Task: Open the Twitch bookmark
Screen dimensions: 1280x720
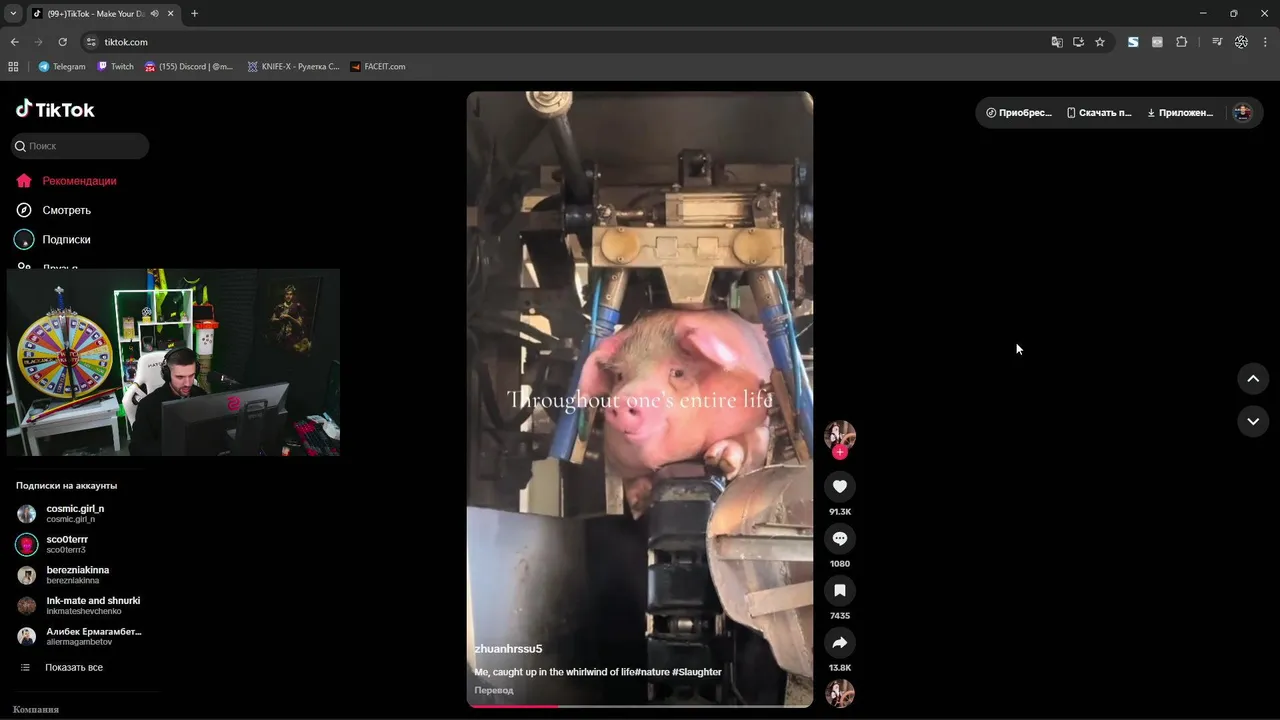Action: click(x=116, y=67)
